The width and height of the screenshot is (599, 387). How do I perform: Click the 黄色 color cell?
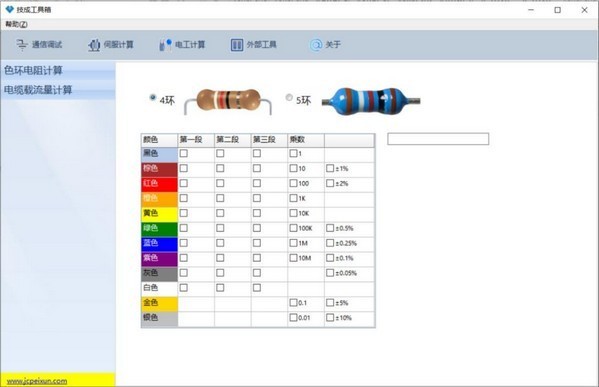(160, 214)
